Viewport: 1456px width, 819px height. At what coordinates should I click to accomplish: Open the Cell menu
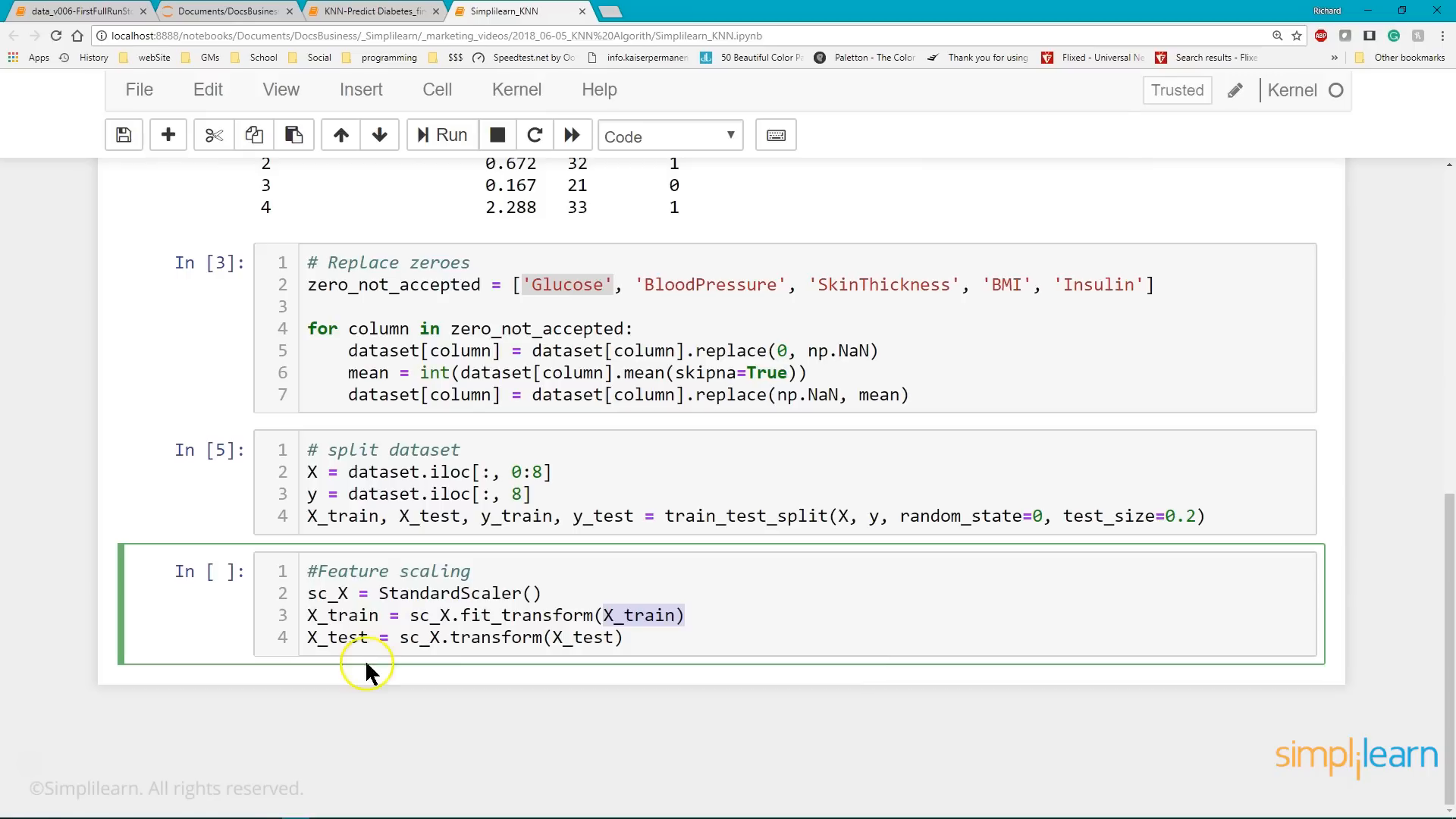coord(437,89)
